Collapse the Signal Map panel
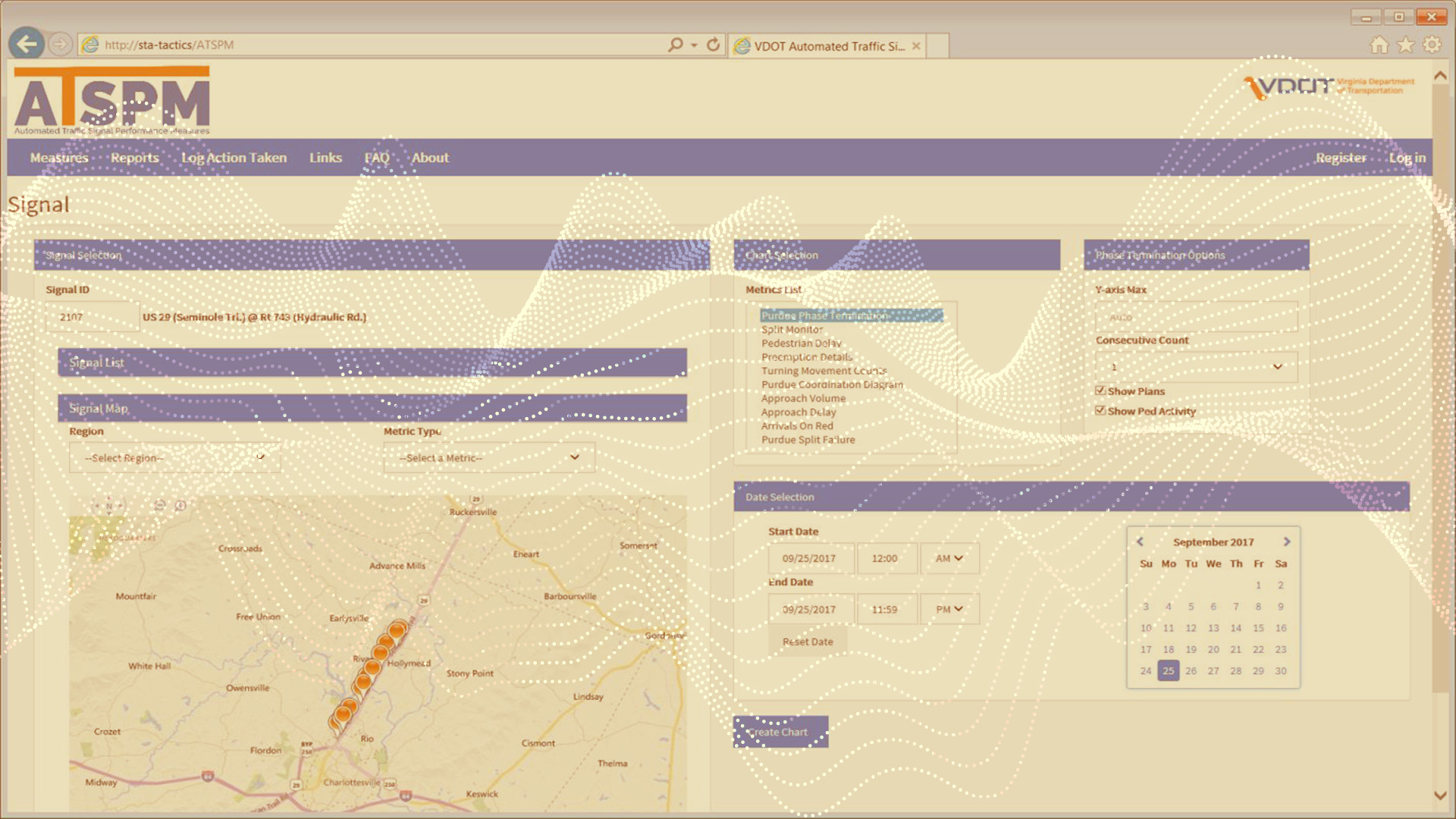Screen dimensions: 1456x819 372,408
